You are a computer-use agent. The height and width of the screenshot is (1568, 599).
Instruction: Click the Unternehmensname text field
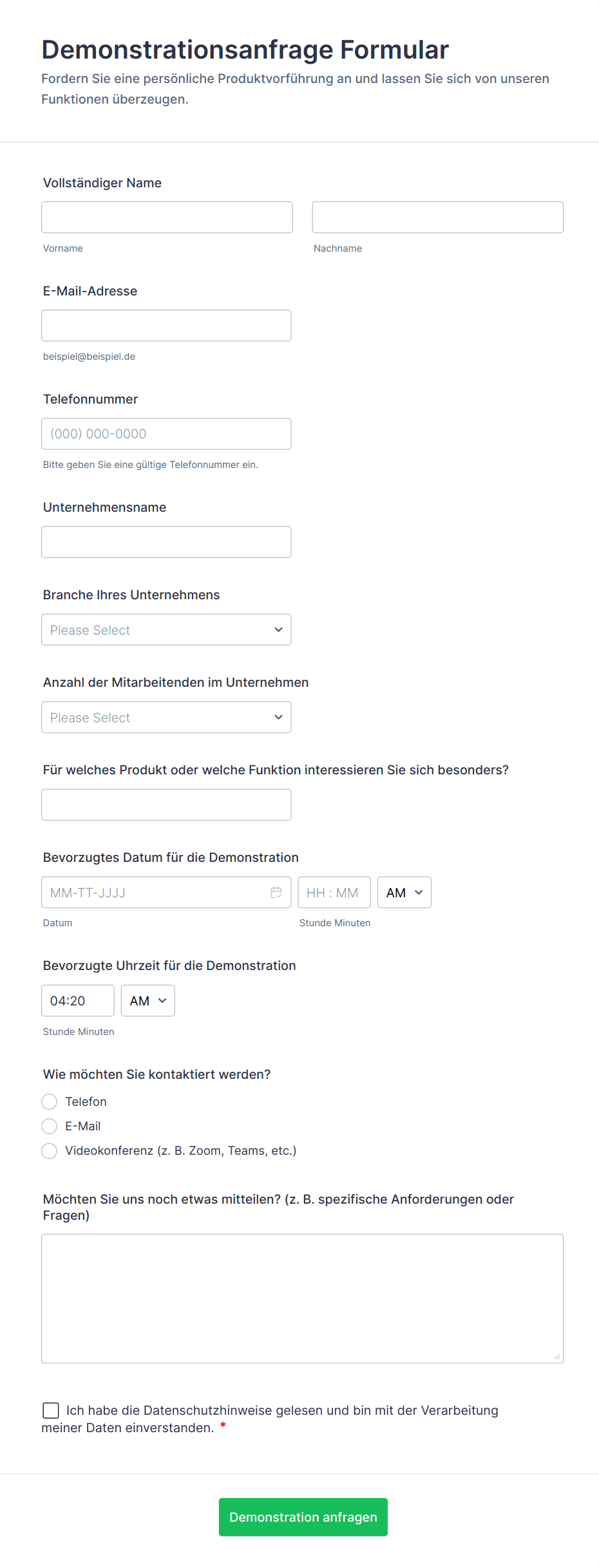click(x=166, y=542)
